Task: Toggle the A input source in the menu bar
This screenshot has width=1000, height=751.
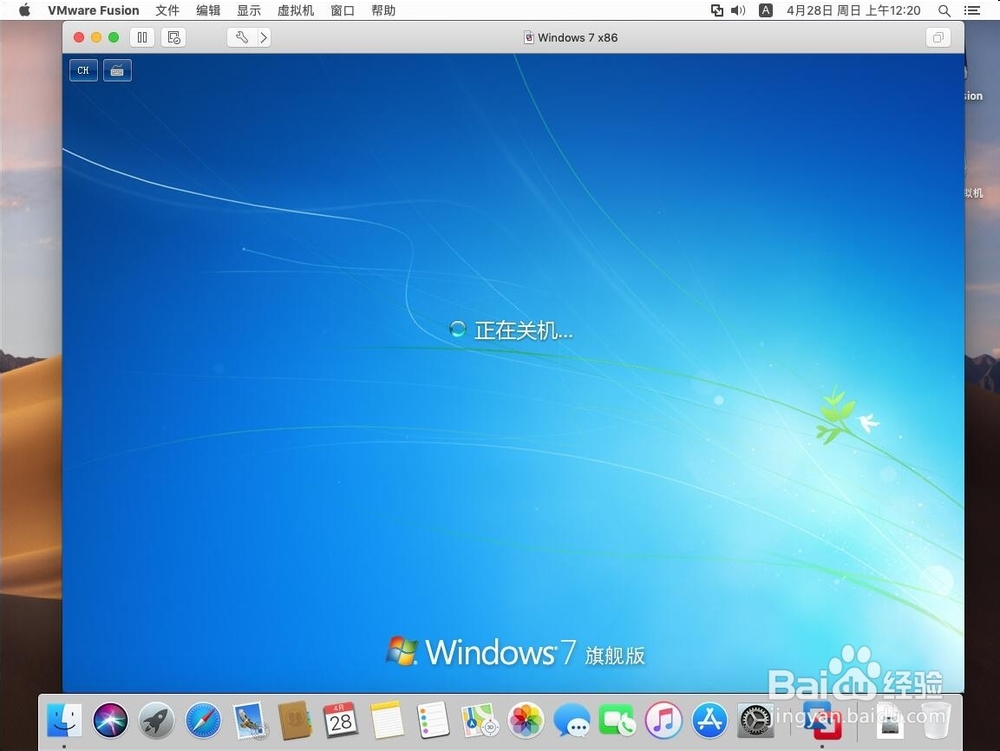Action: point(765,11)
